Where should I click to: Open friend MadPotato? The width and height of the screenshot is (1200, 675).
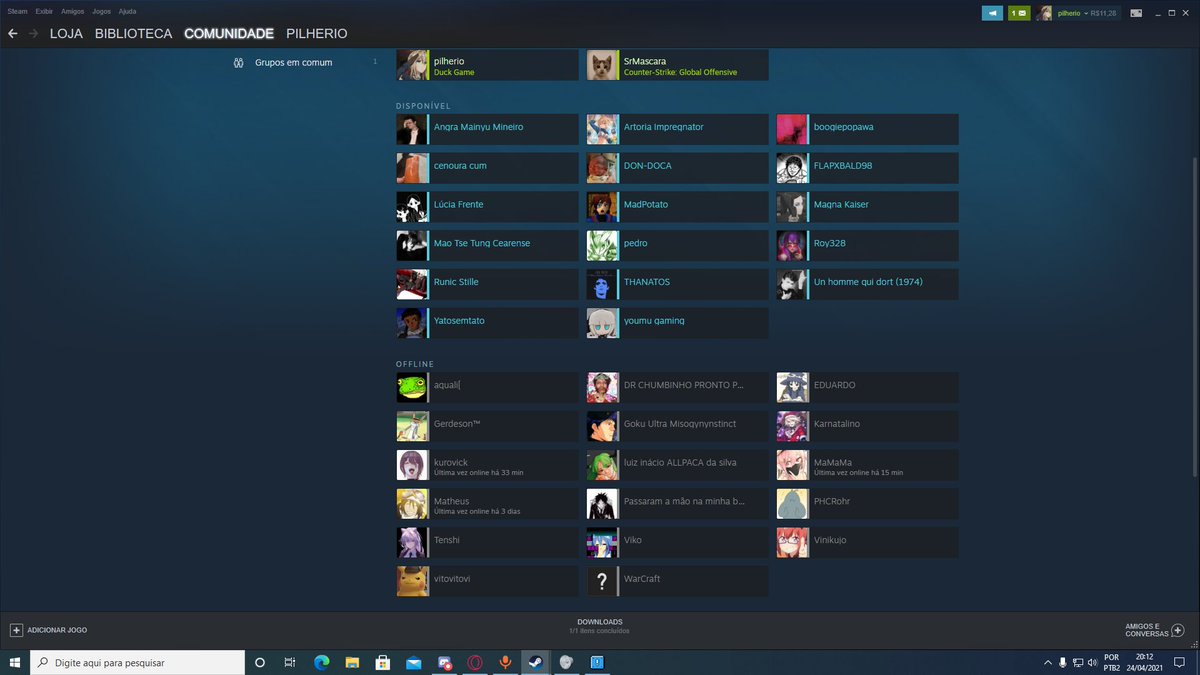677,207
